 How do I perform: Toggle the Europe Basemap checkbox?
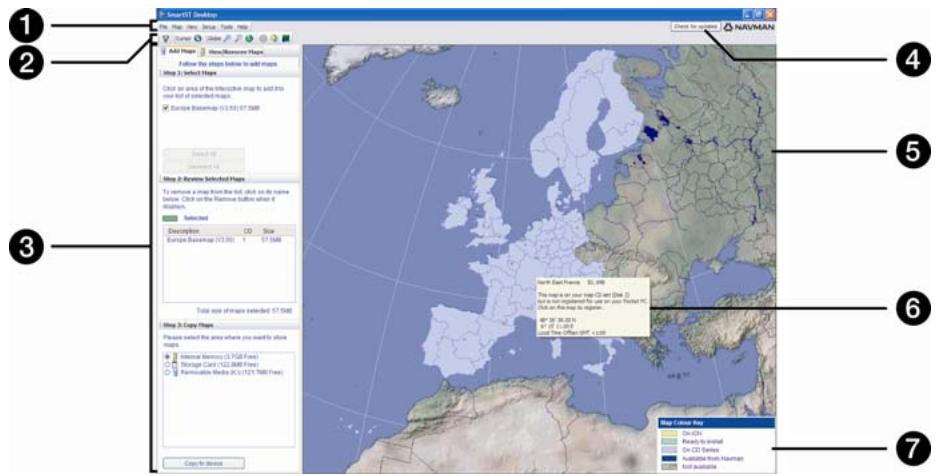[166, 108]
